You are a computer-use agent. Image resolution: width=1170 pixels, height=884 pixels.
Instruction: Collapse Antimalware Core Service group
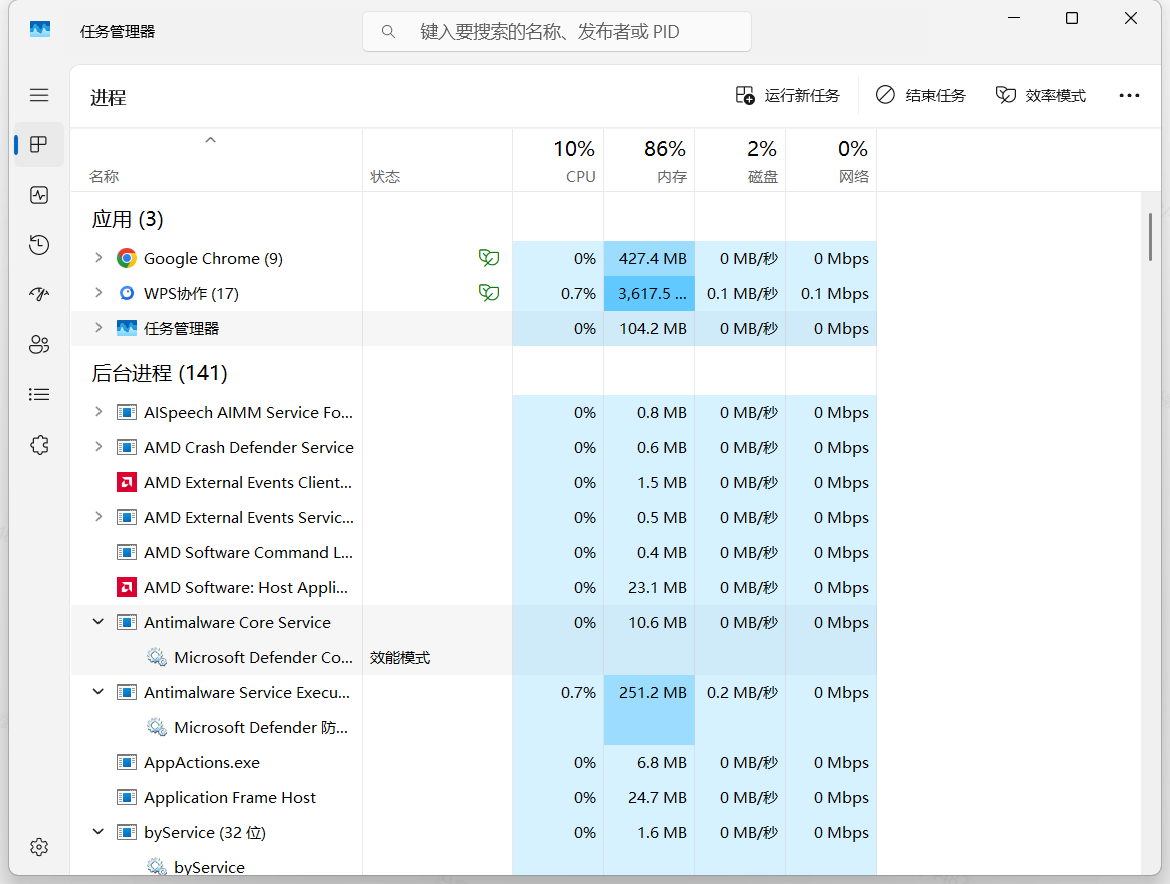(98, 622)
